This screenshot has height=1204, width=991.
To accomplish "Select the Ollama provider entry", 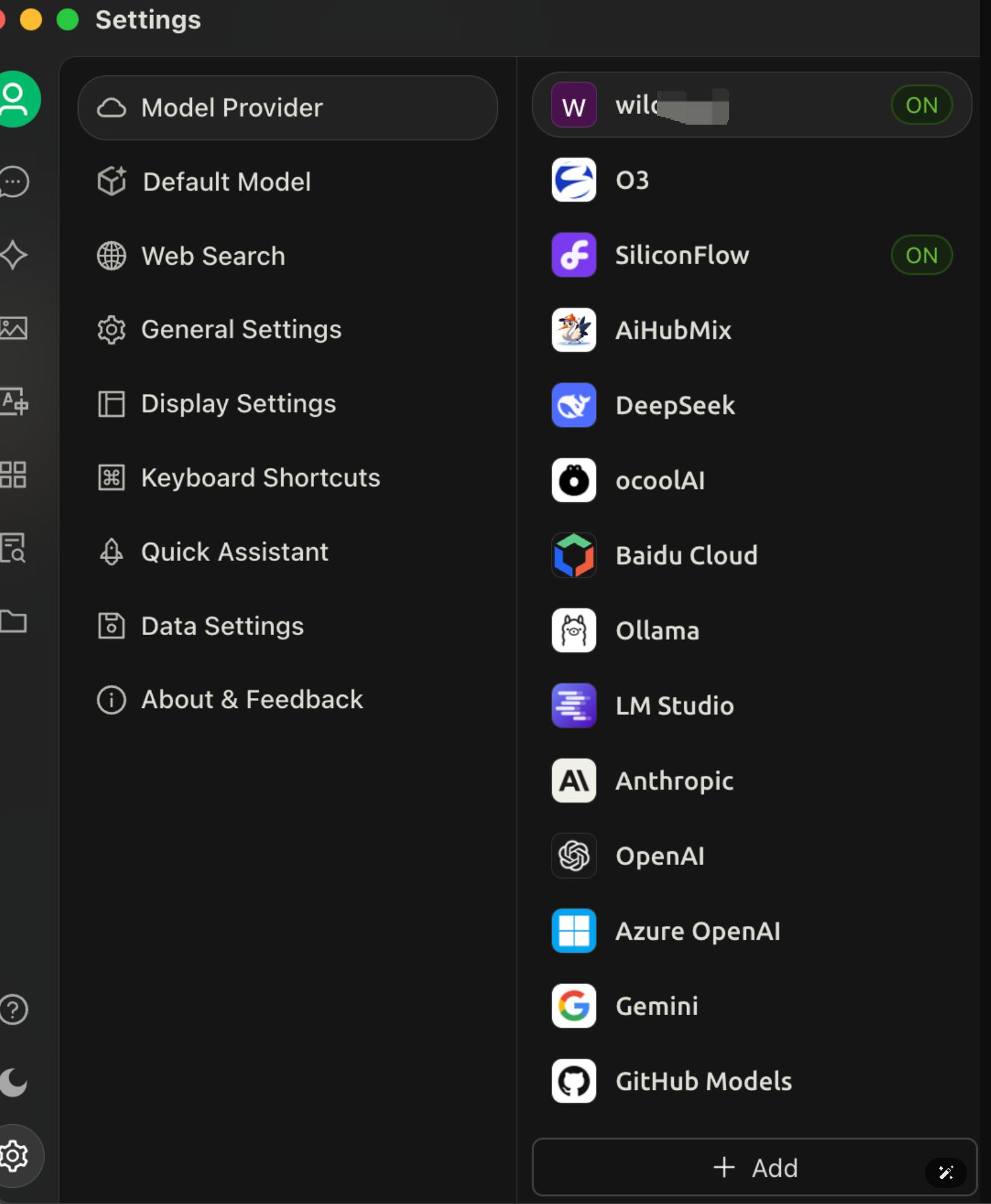I will point(657,631).
